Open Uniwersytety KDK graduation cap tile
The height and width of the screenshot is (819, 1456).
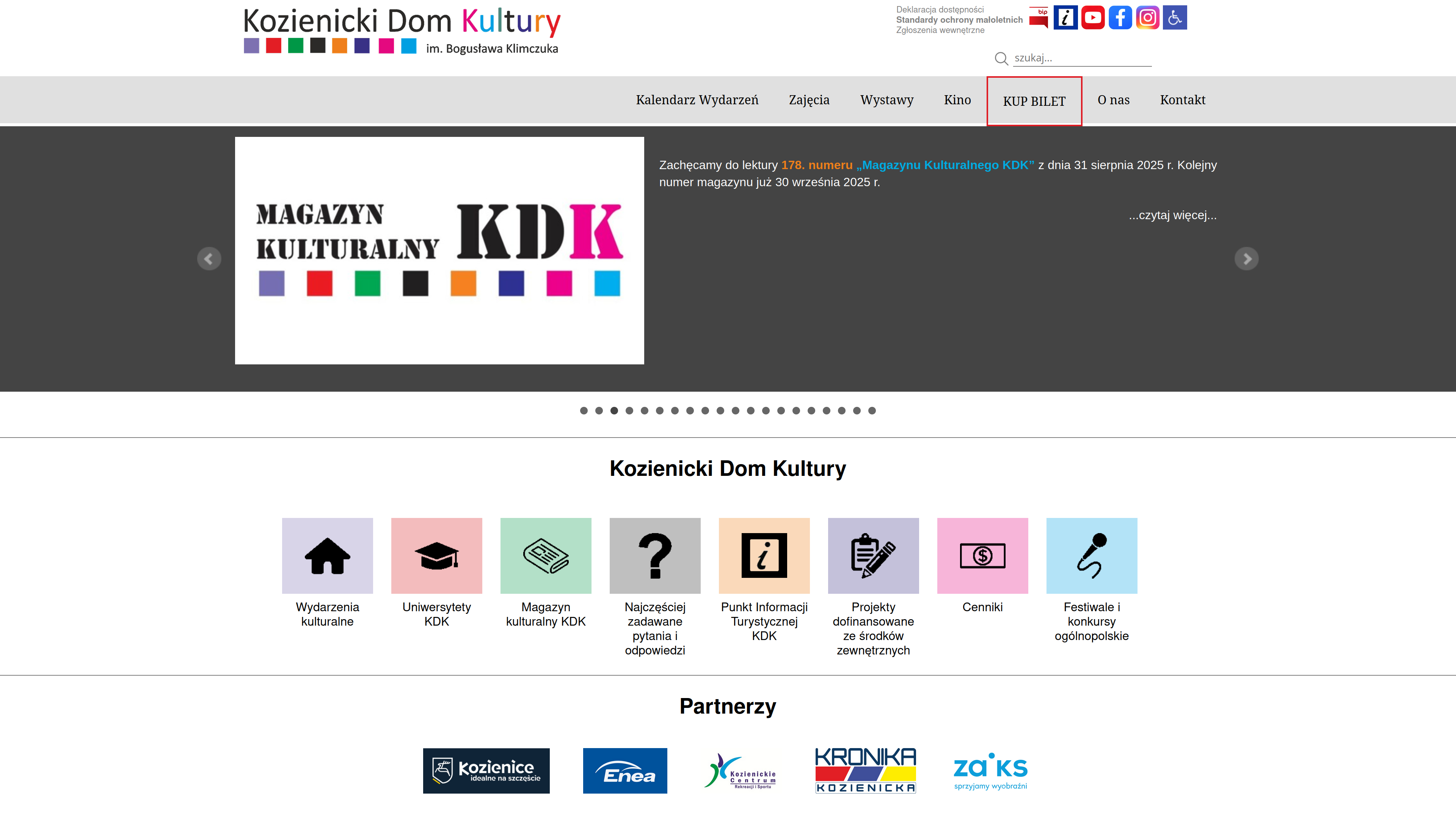[436, 555]
